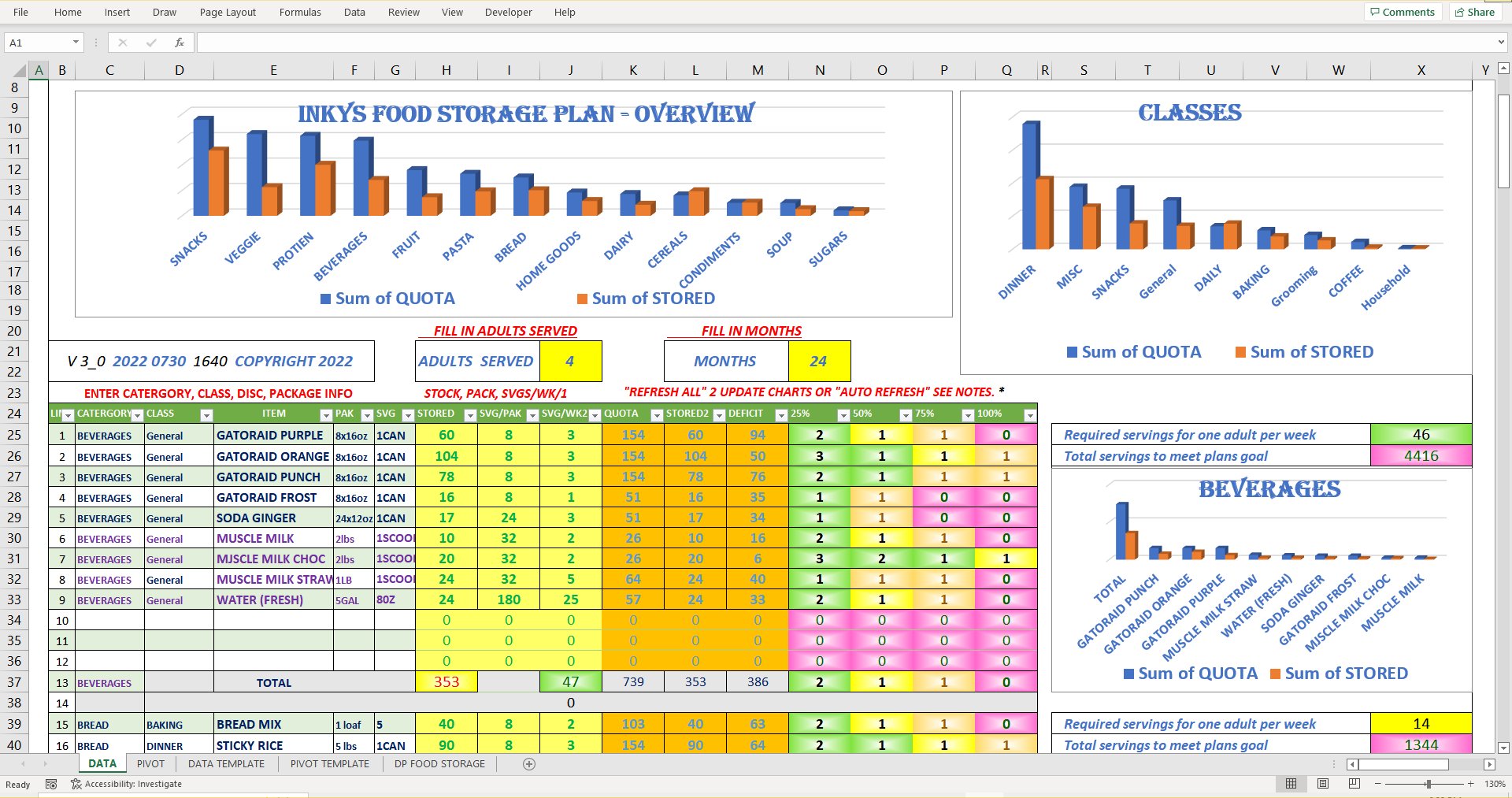Open the Formulas ribbon tab
The width and height of the screenshot is (1512, 798).
(x=300, y=12)
